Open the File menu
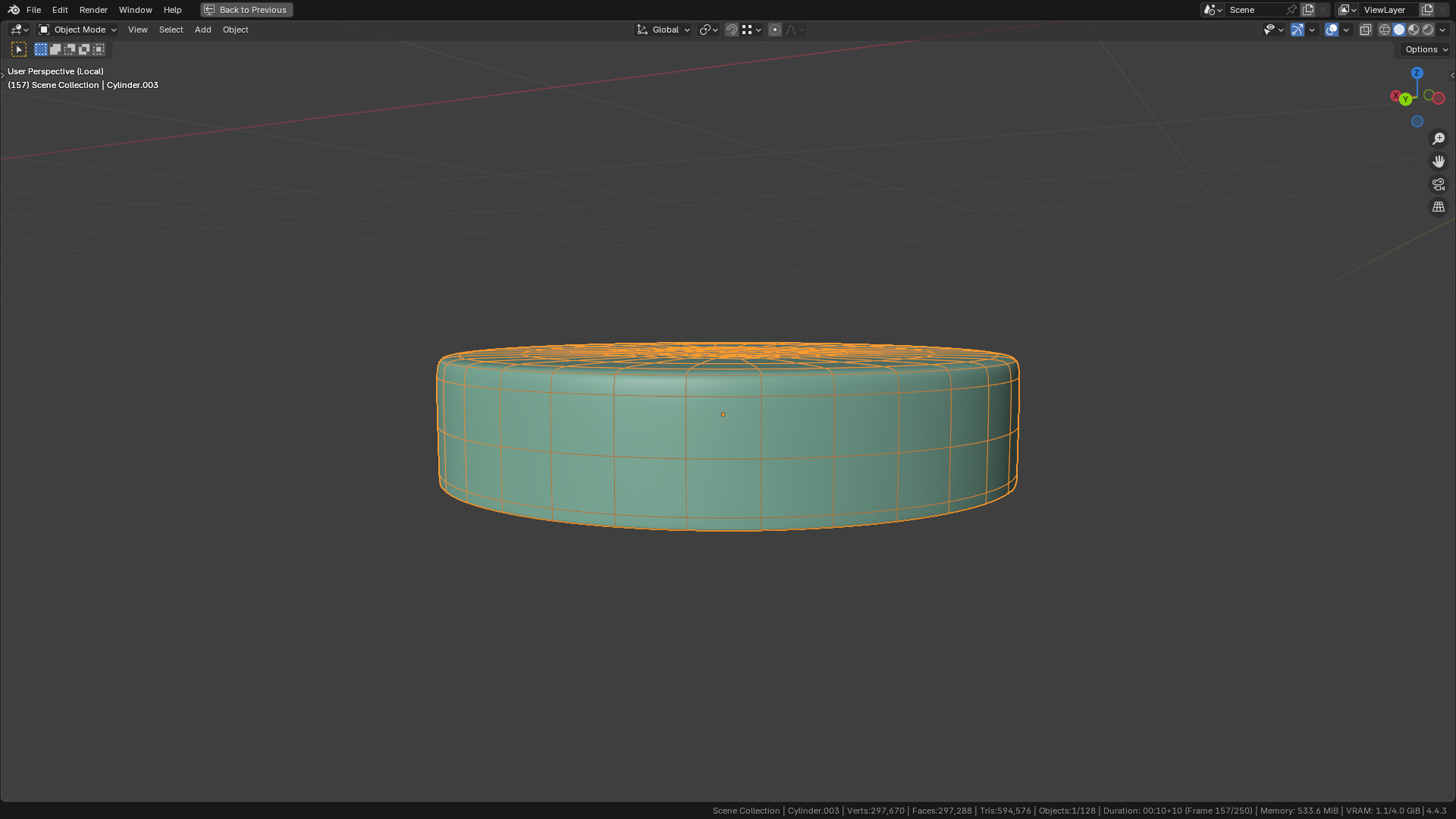 (33, 10)
